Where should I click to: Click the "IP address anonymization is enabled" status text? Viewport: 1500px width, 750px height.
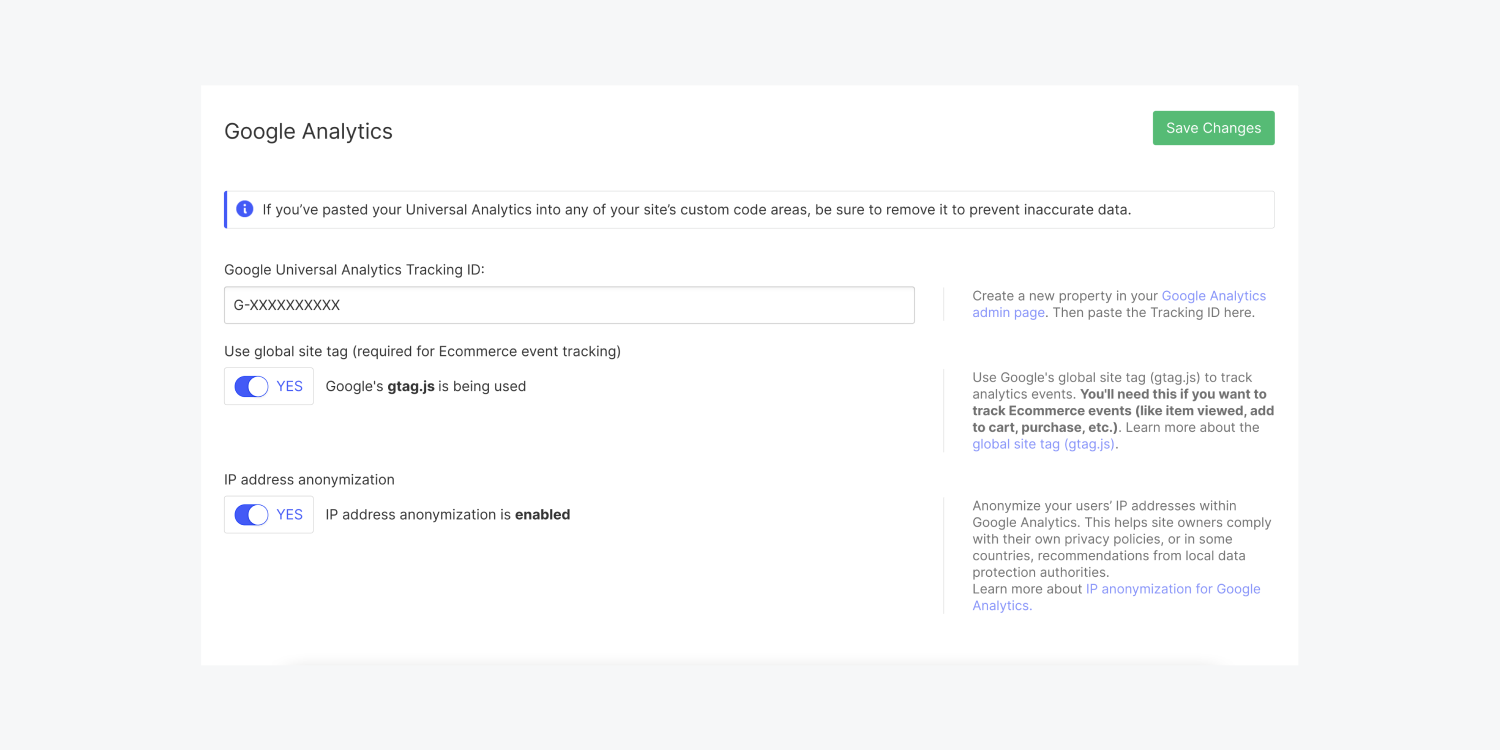tap(447, 514)
